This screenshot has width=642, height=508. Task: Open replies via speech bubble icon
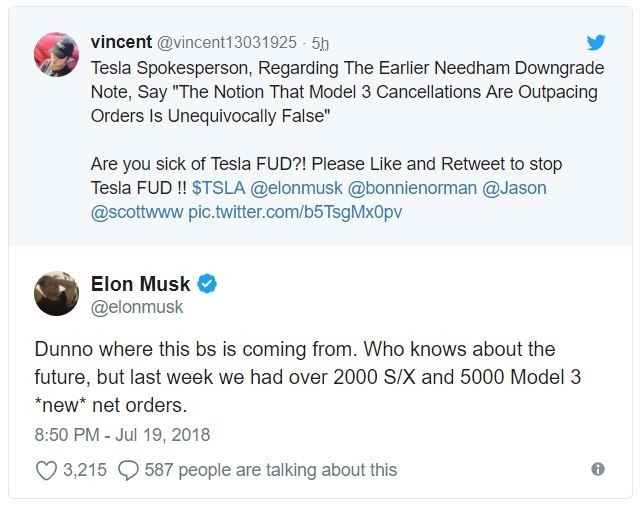[128, 470]
